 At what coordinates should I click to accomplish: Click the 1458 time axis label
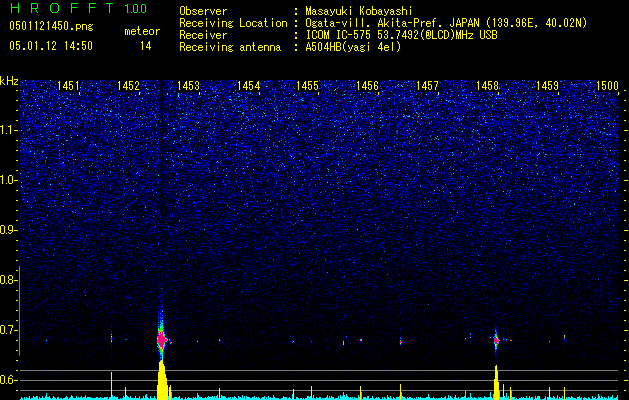pyautogui.click(x=487, y=86)
